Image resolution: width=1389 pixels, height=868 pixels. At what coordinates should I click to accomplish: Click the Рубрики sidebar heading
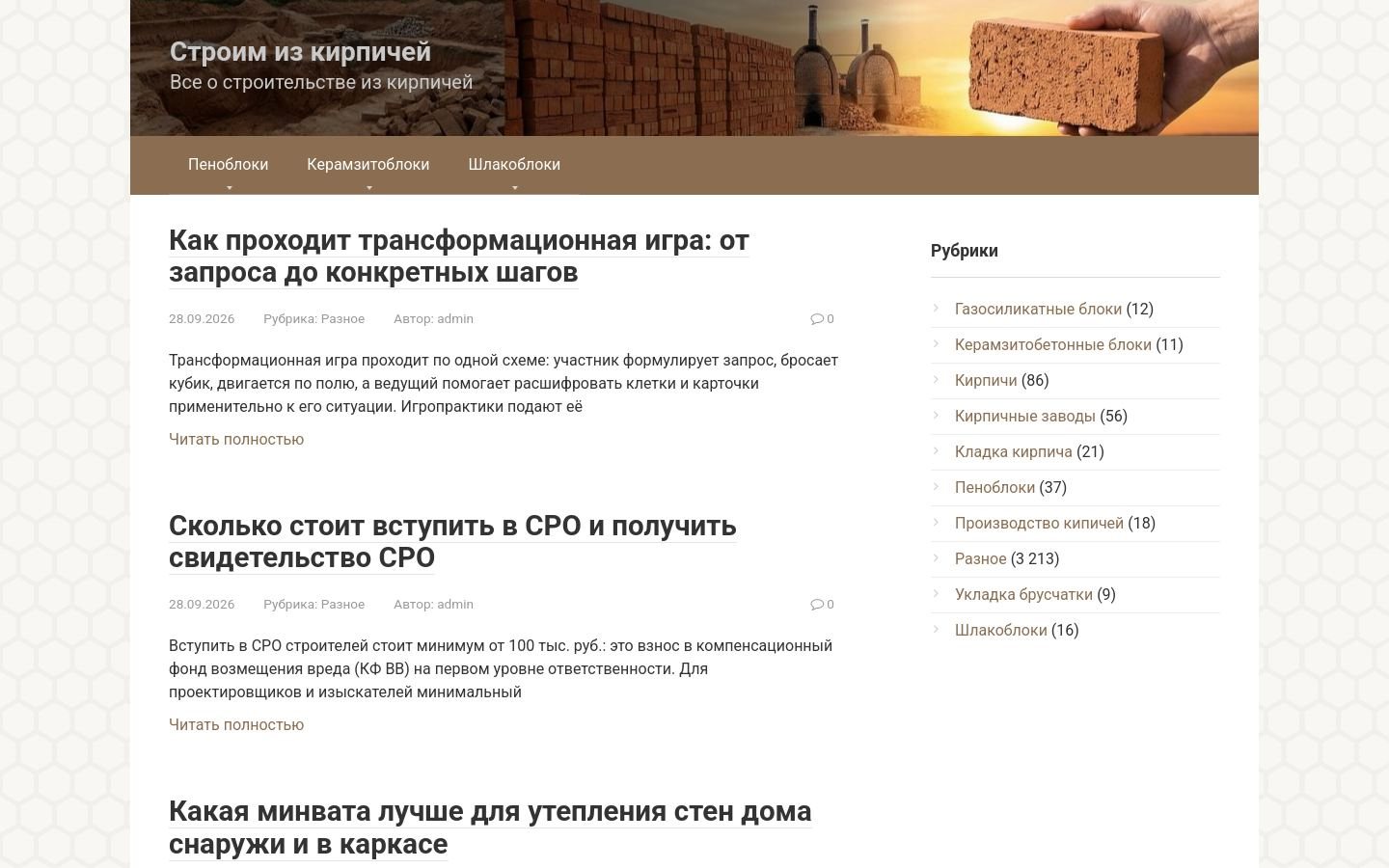coord(965,251)
